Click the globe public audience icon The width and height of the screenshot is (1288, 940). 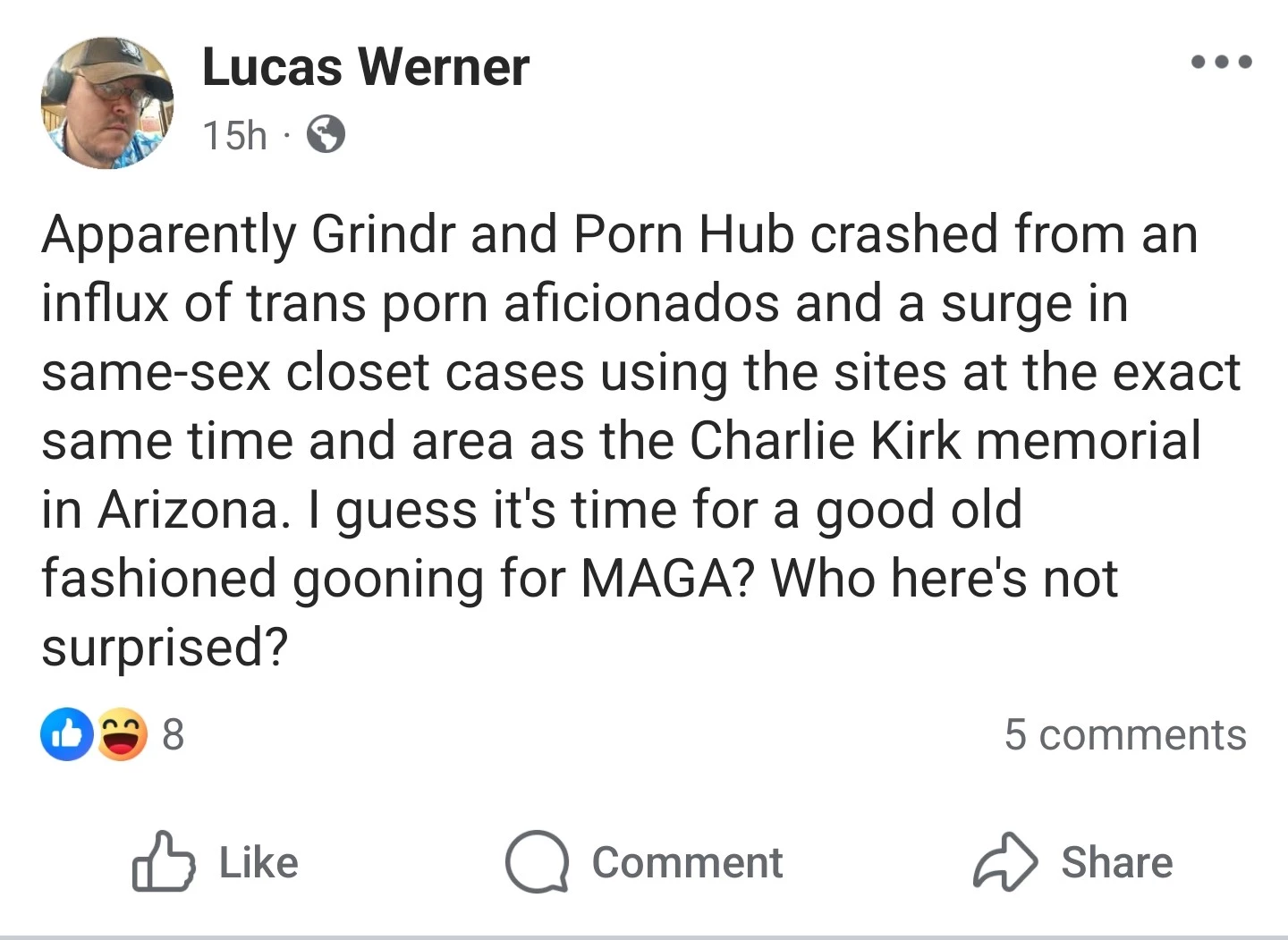pos(326,135)
